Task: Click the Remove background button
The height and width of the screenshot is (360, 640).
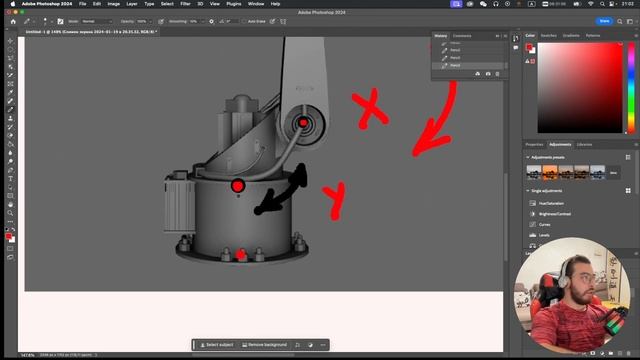Action: [264, 345]
